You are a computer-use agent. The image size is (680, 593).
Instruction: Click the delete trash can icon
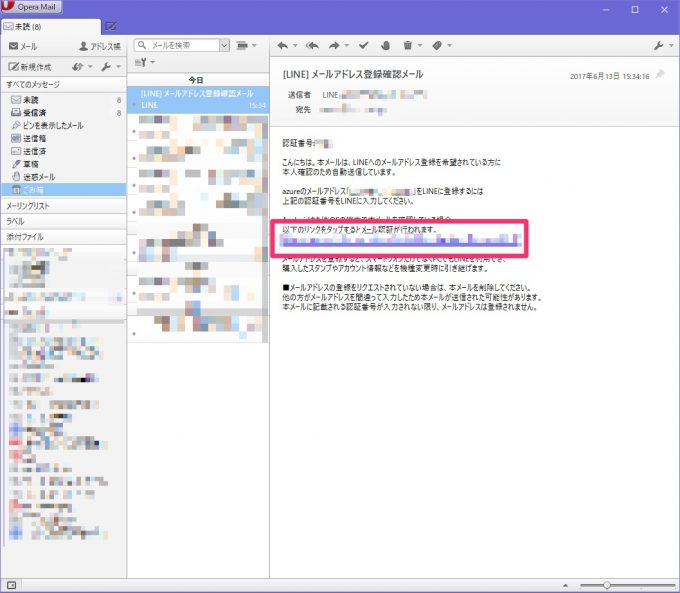click(x=408, y=45)
